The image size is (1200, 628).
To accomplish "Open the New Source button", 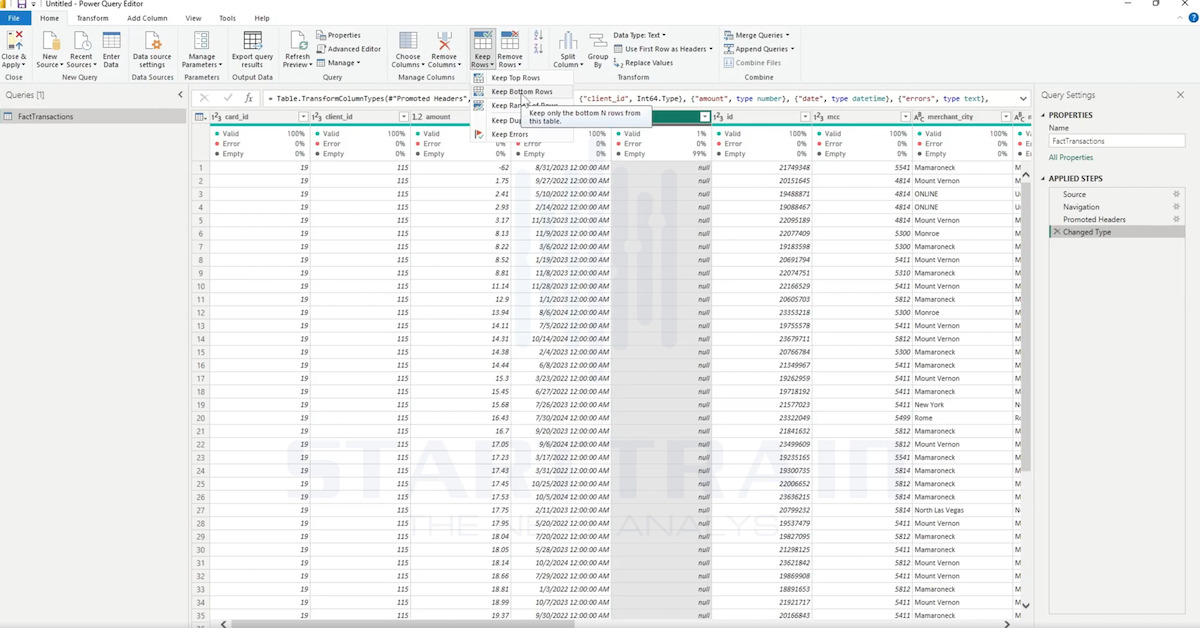I will (x=49, y=50).
